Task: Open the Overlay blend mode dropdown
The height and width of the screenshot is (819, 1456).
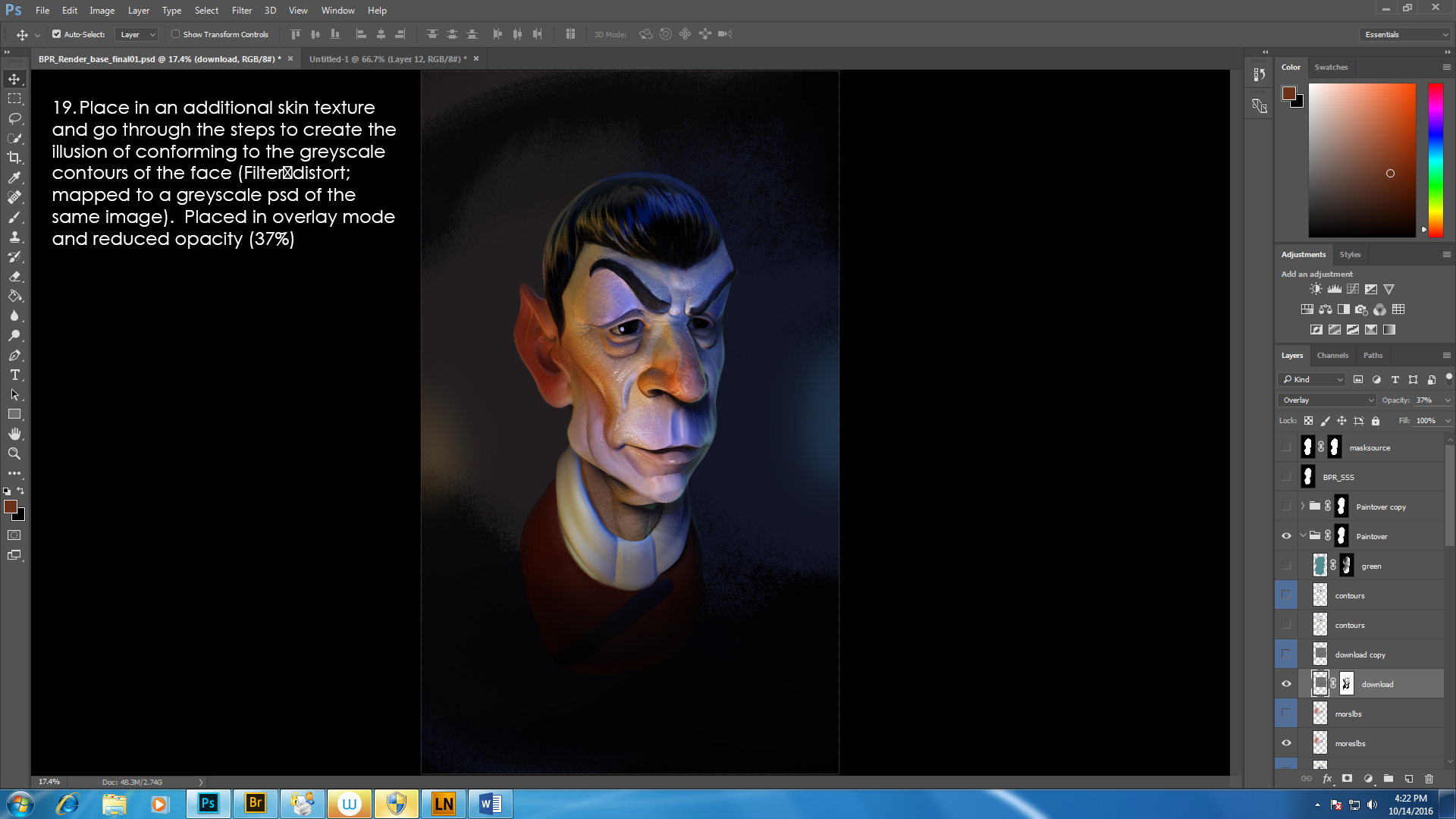Action: pyautogui.click(x=1326, y=400)
